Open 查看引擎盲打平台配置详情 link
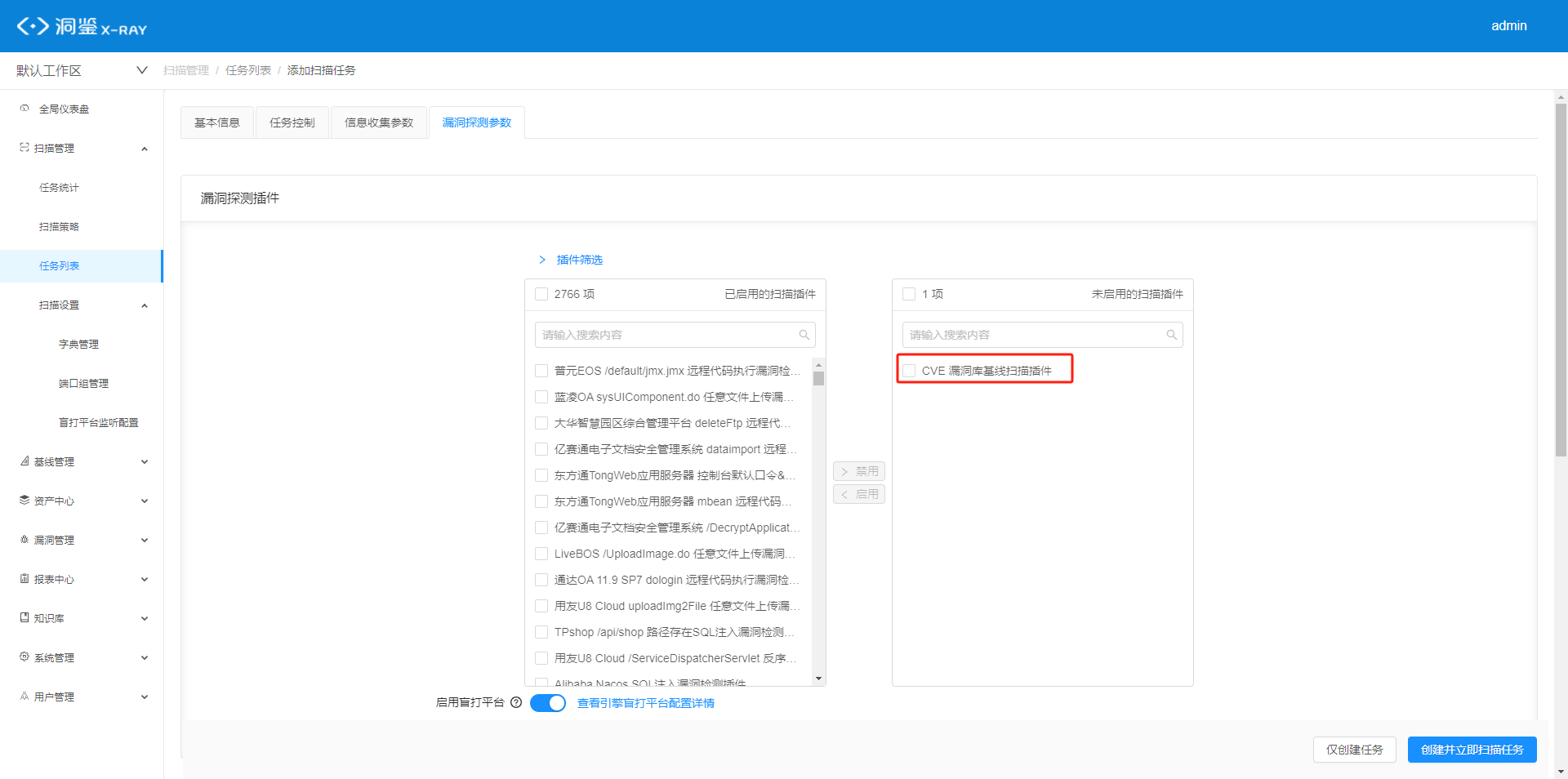 (645, 703)
